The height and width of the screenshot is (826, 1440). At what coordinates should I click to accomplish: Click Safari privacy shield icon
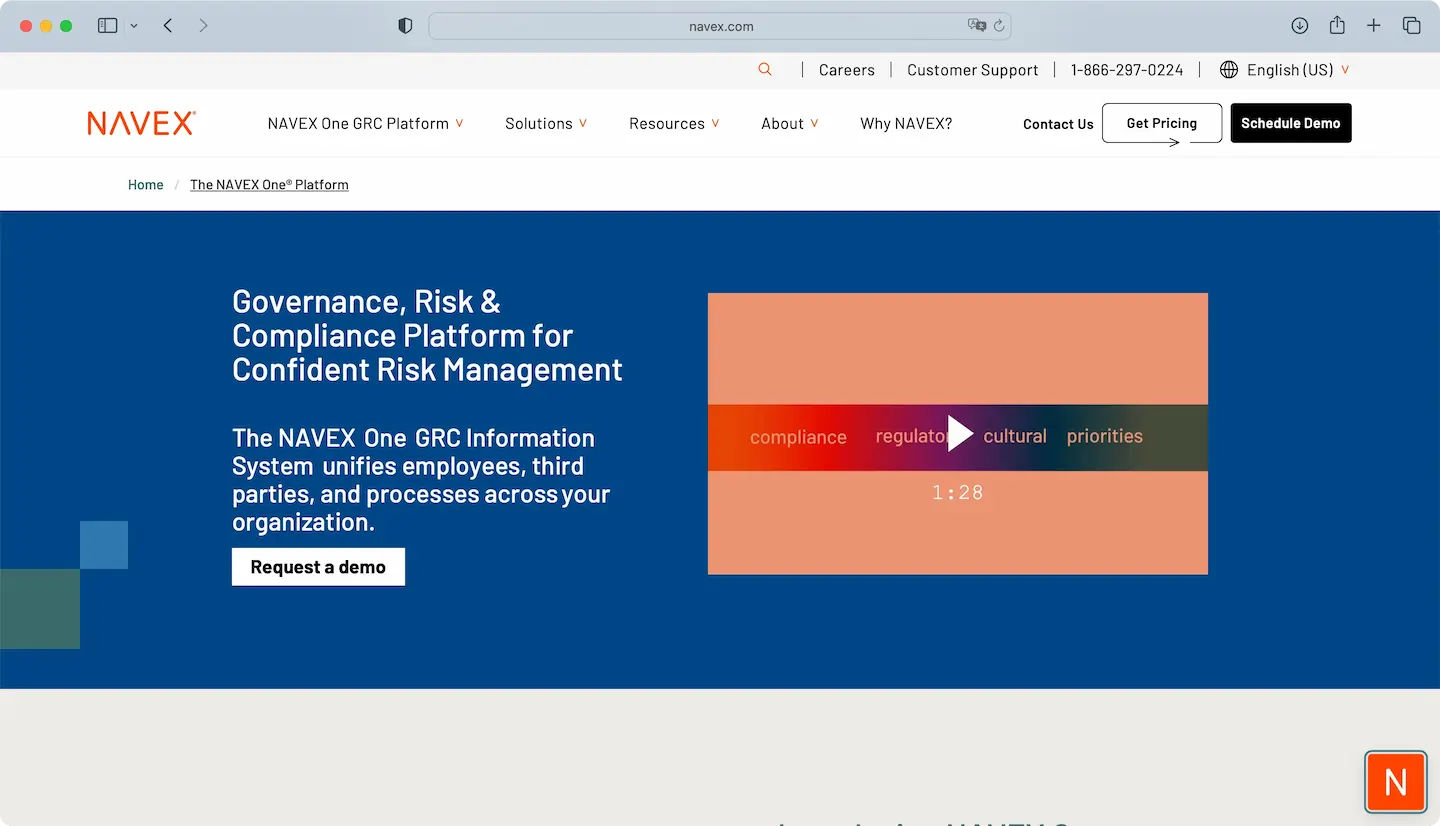pyautogui.click(x=405, y=26)
